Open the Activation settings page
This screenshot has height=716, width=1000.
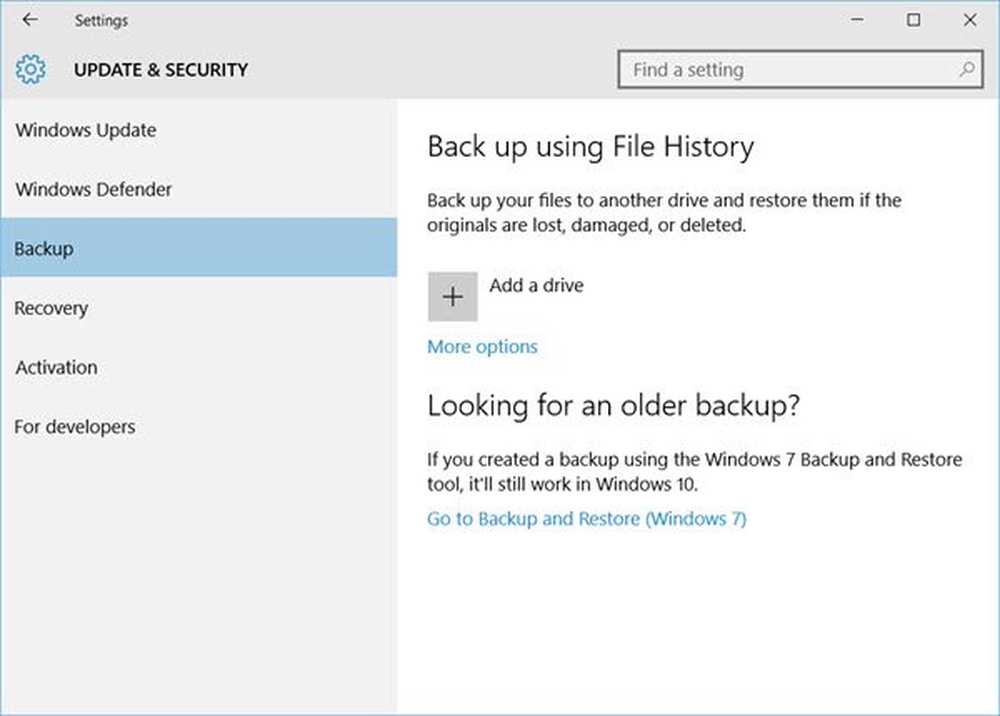(x=56, y=367)
